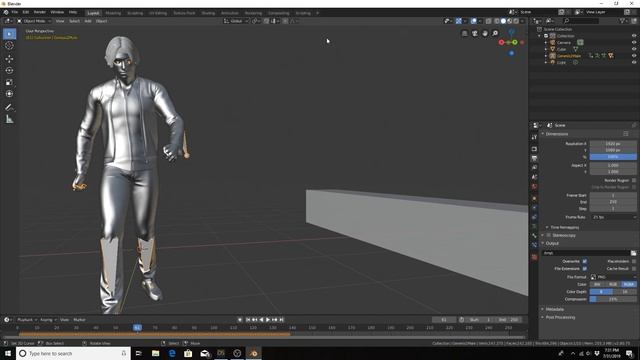Select the Rotate tool
Screen dimensions: 640x360
click(9, 70)
